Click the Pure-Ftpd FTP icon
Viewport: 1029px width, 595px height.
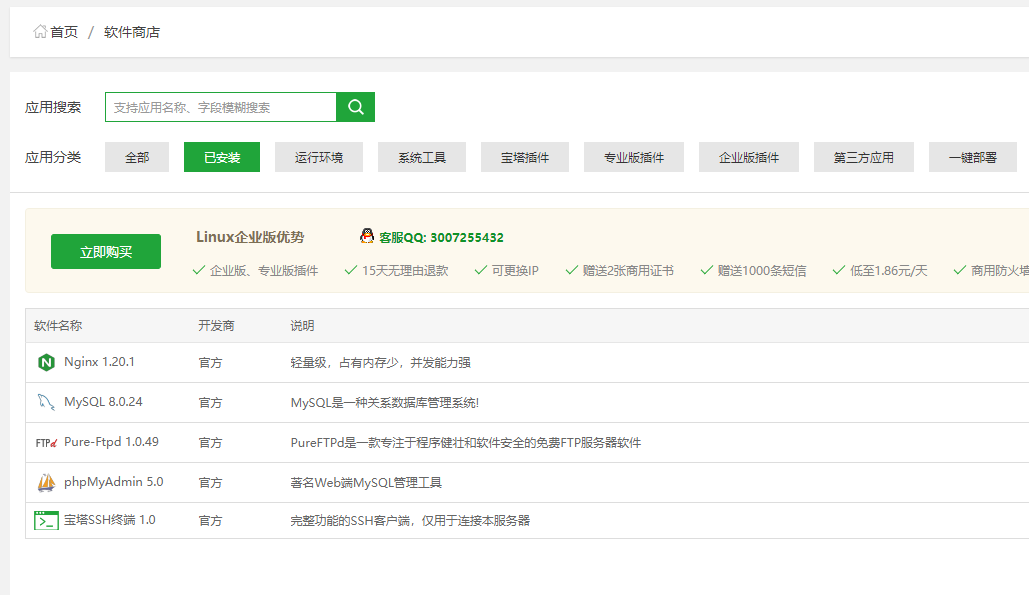tap(46, 443)
